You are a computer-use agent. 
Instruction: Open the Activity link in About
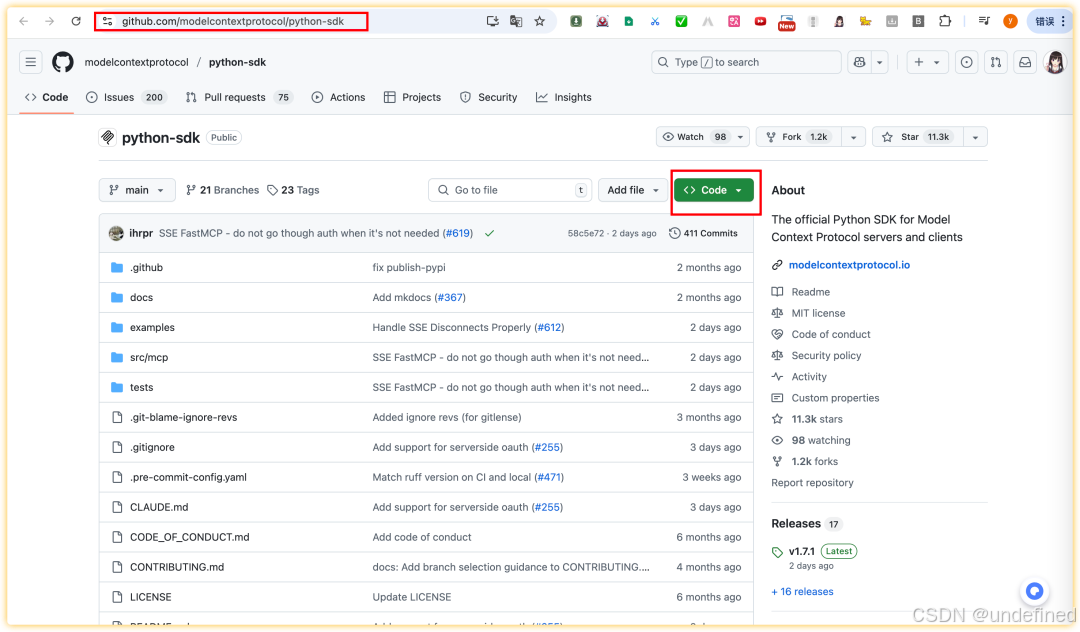coord(809,377)
